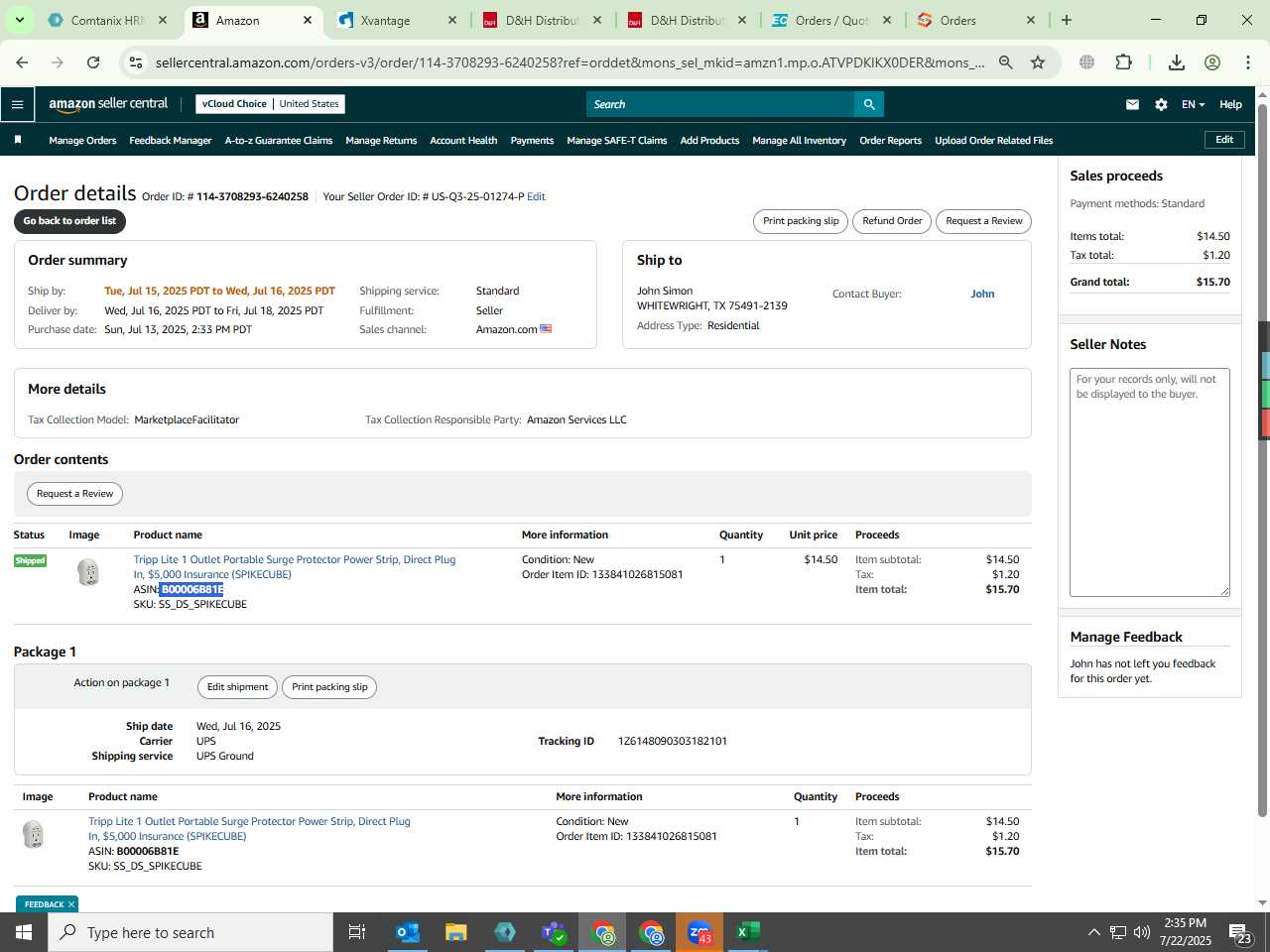The width and height of the screenshot is (1270, 952).
Task: Click the Amazon Seller Central logo
Action: (108, 103)
